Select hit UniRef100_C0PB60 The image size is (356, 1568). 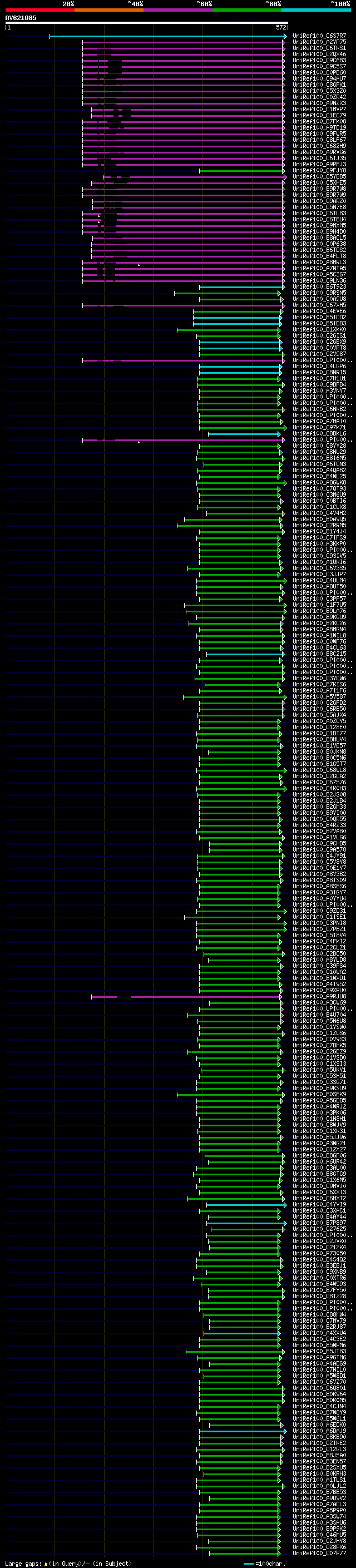(x=319, y=72)
